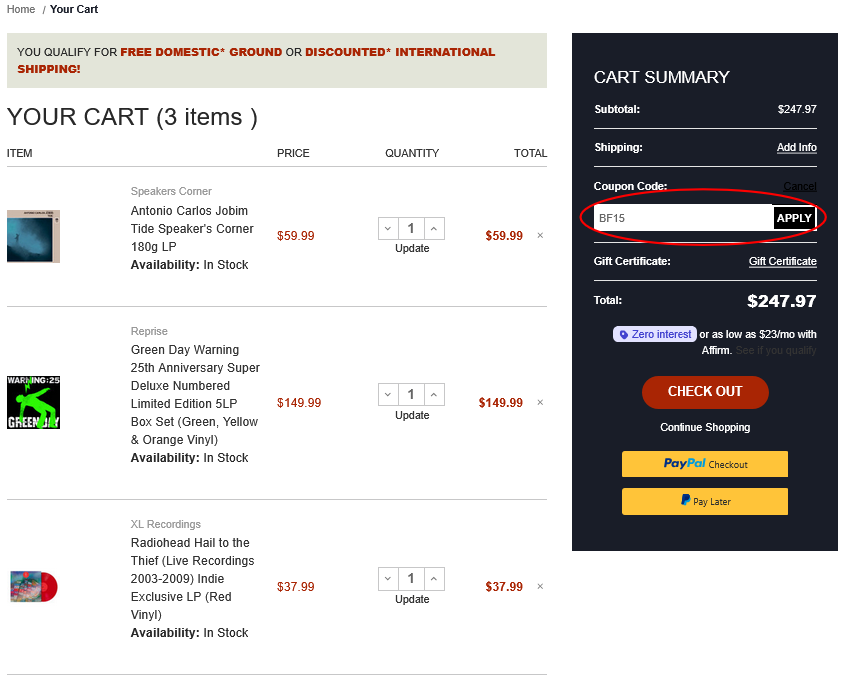Remove the Green Day box set with the X
Screen dimensions: 856x676
[539, 402]
